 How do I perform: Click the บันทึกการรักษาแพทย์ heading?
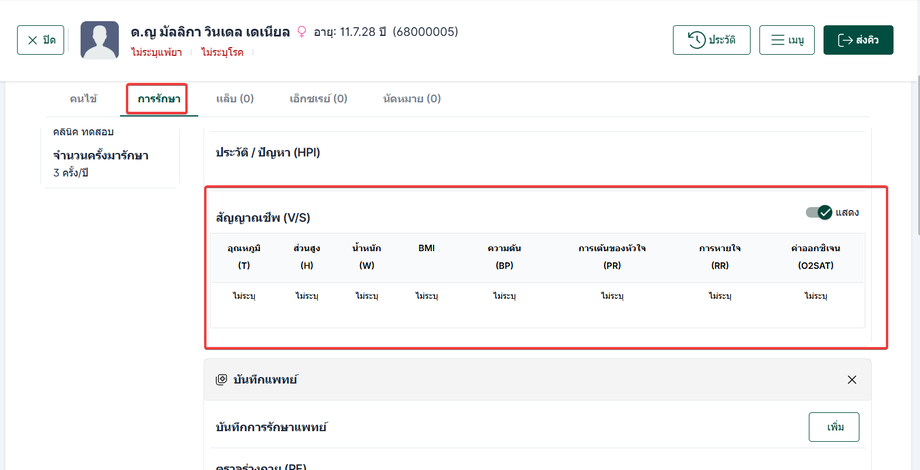point(271,427)
